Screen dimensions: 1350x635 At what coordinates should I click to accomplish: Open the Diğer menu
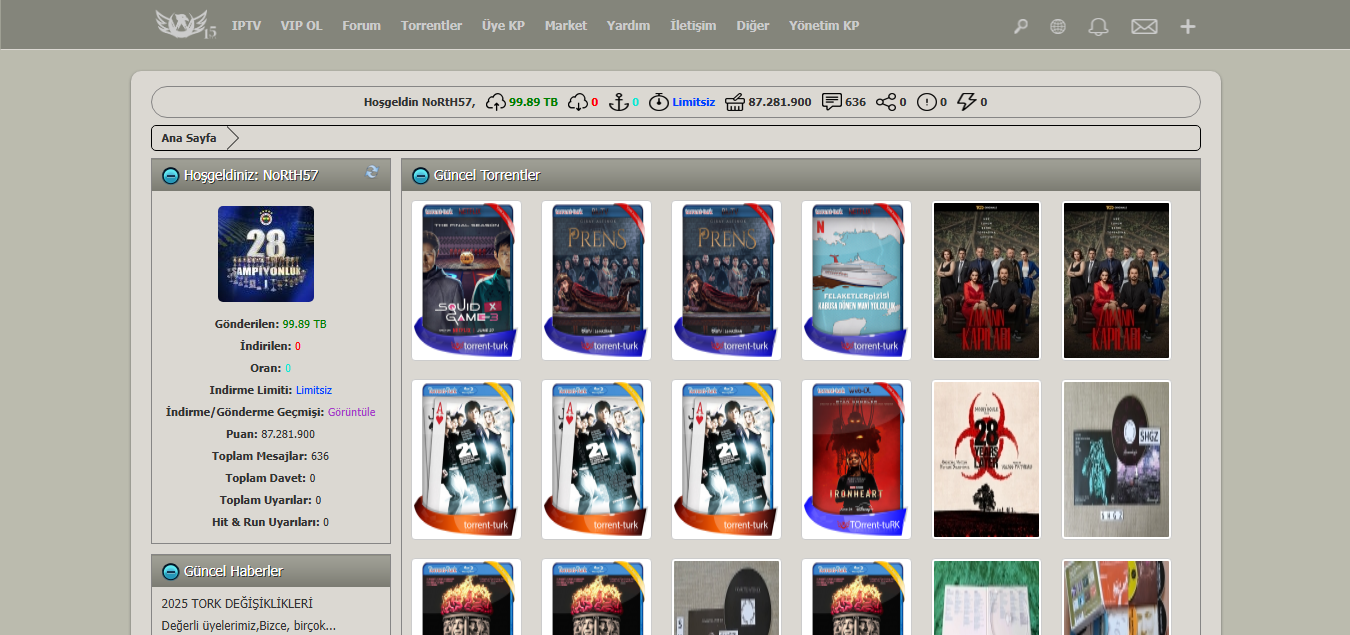pyautogui.click(x=753, y=26)
